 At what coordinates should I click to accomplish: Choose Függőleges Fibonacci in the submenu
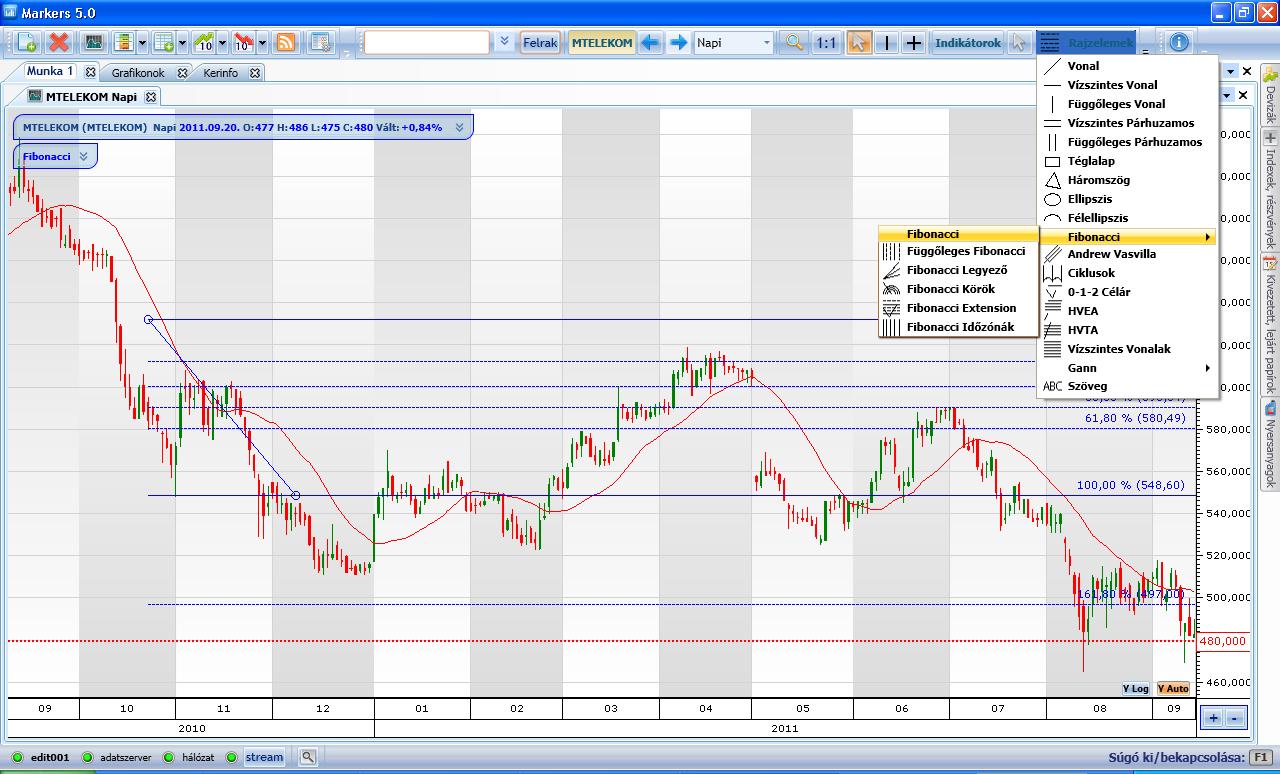[x=958, y=251]
